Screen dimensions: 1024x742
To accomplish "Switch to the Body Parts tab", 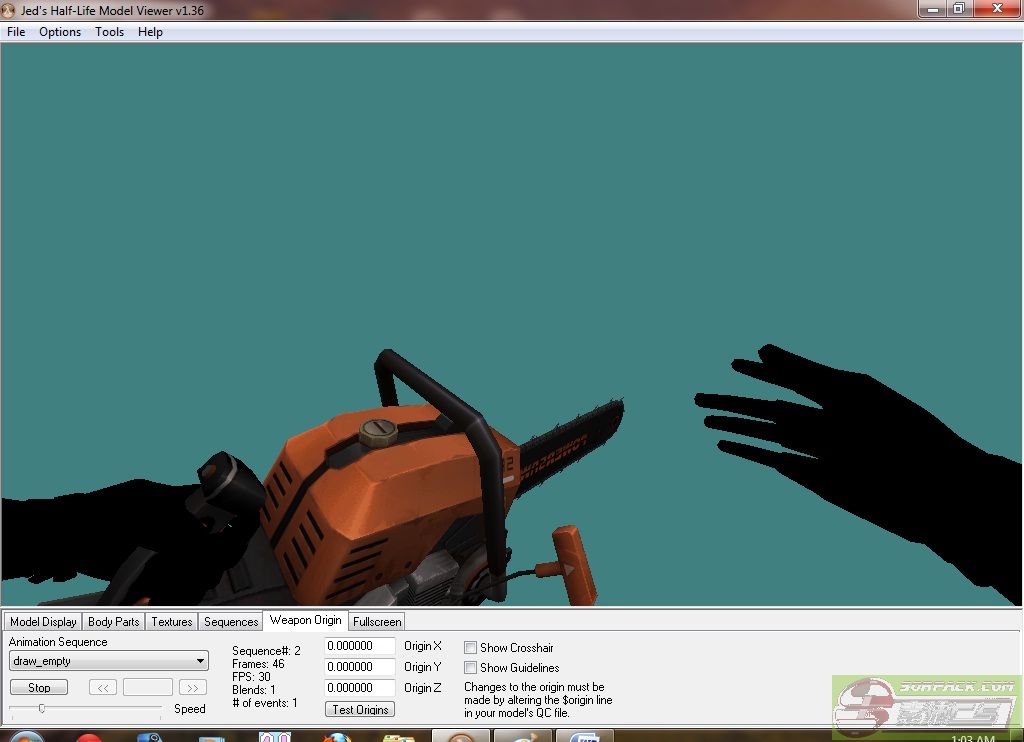I will point(114,622).
